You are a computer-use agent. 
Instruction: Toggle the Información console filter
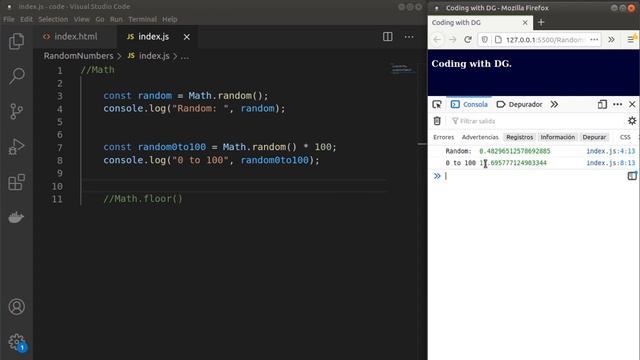click(558, 137)
